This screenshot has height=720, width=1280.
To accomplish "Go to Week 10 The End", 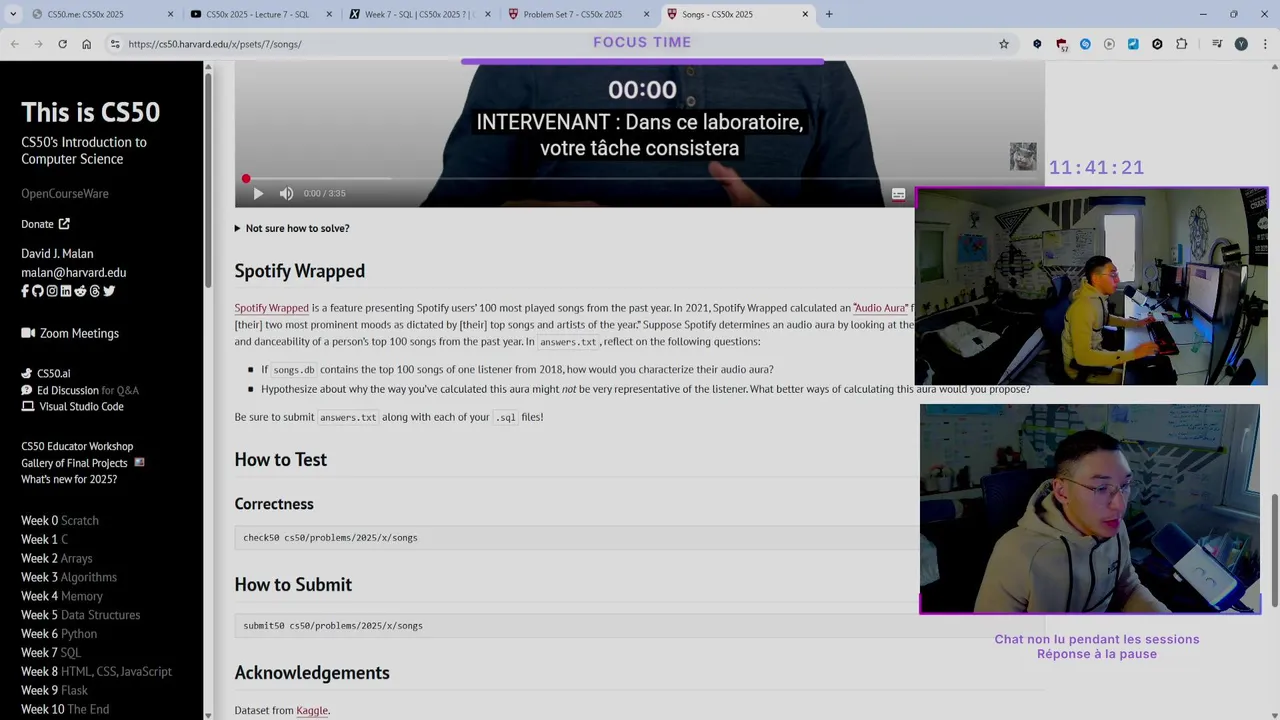I will (65, 709).
